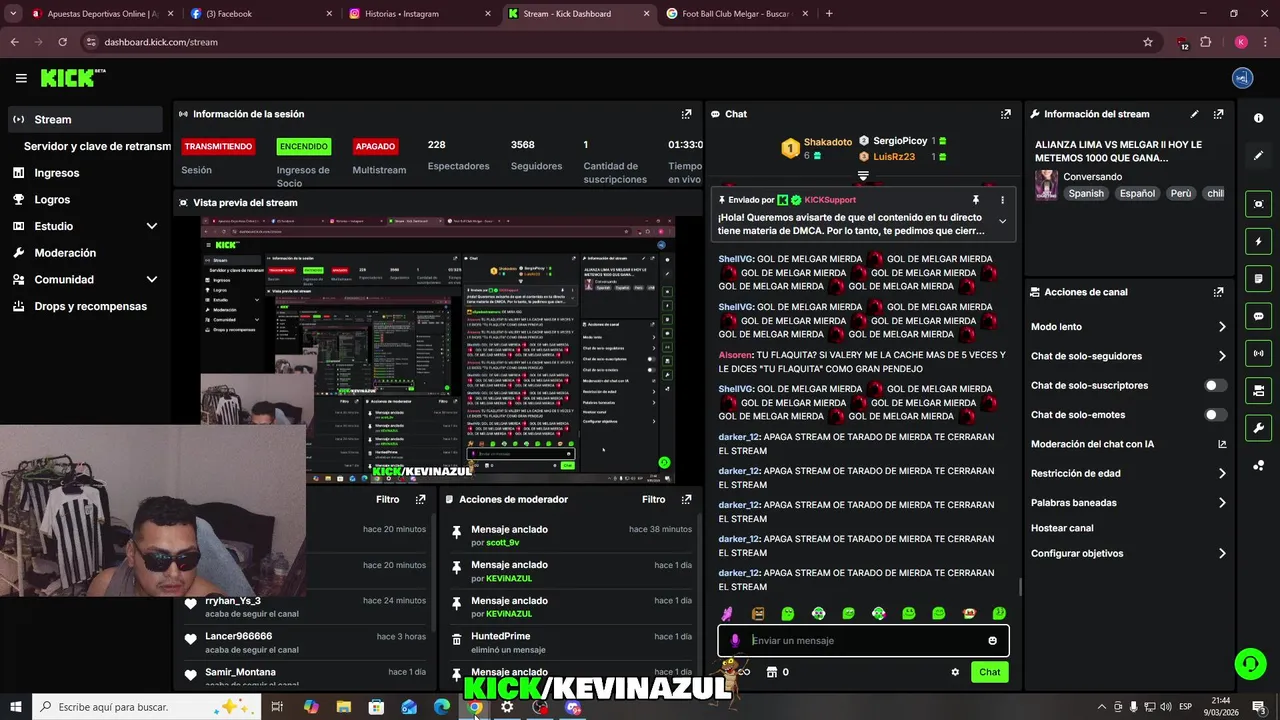The image size is (1280, 720).
Task: Open Filtro in Acciones de moderador panel
Action: point(653,499)
